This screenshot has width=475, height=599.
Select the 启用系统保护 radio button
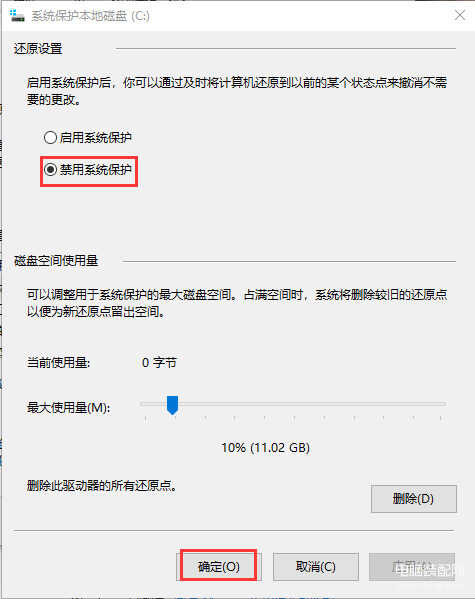coord(50,137)
